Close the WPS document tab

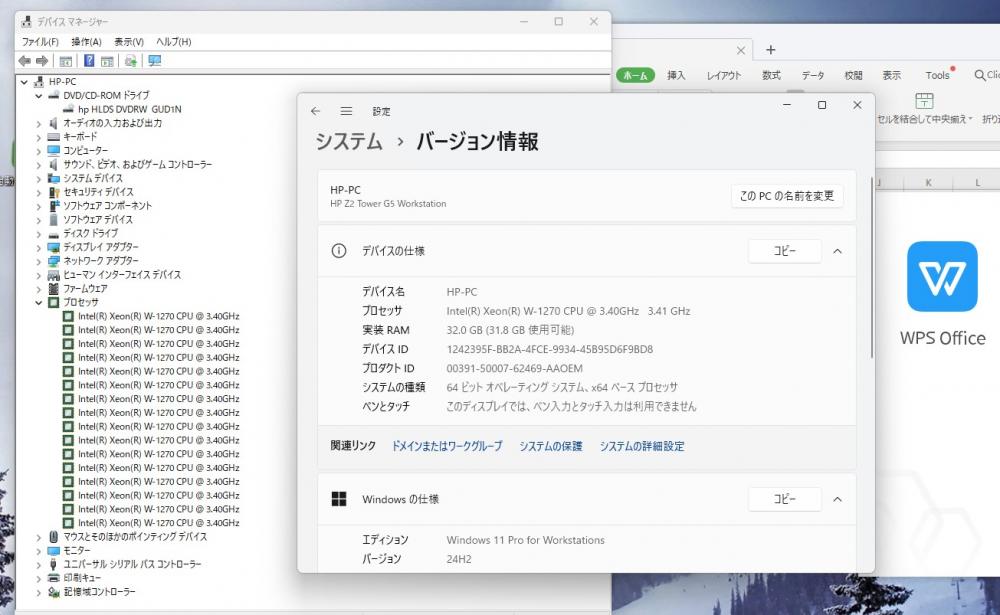coord(740,50)
